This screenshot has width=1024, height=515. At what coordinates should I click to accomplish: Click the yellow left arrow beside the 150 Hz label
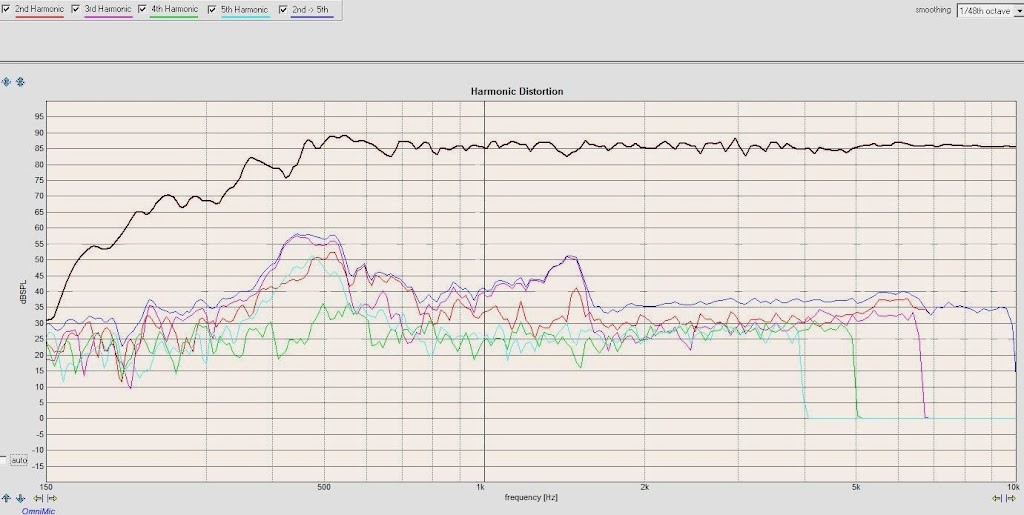39,498
